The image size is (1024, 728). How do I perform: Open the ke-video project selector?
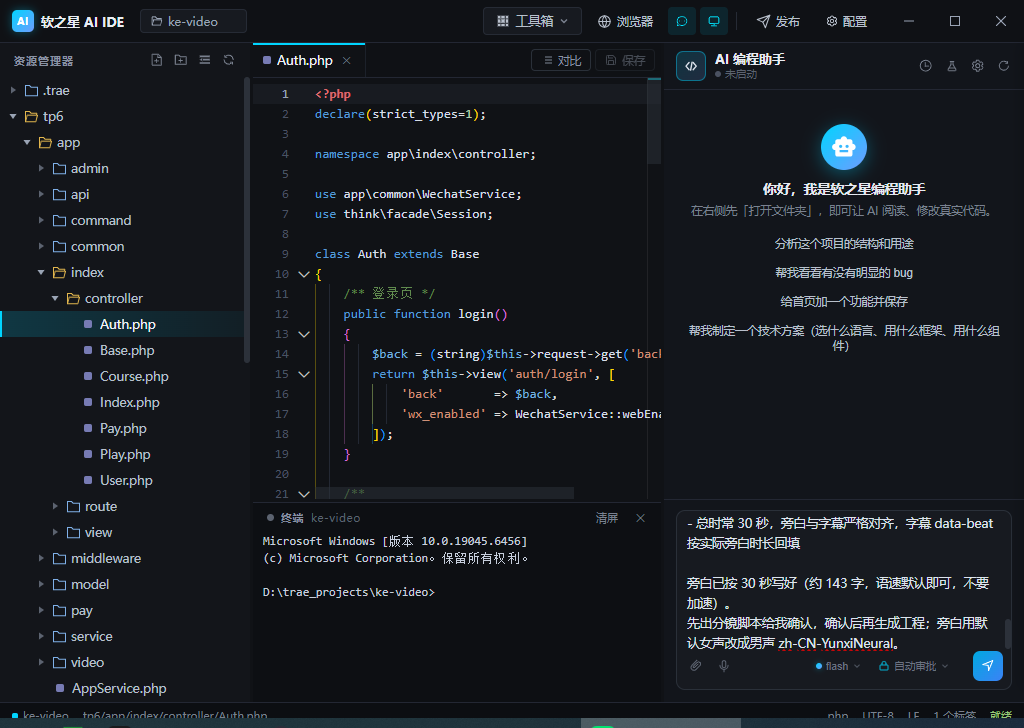tap(193, 22)
